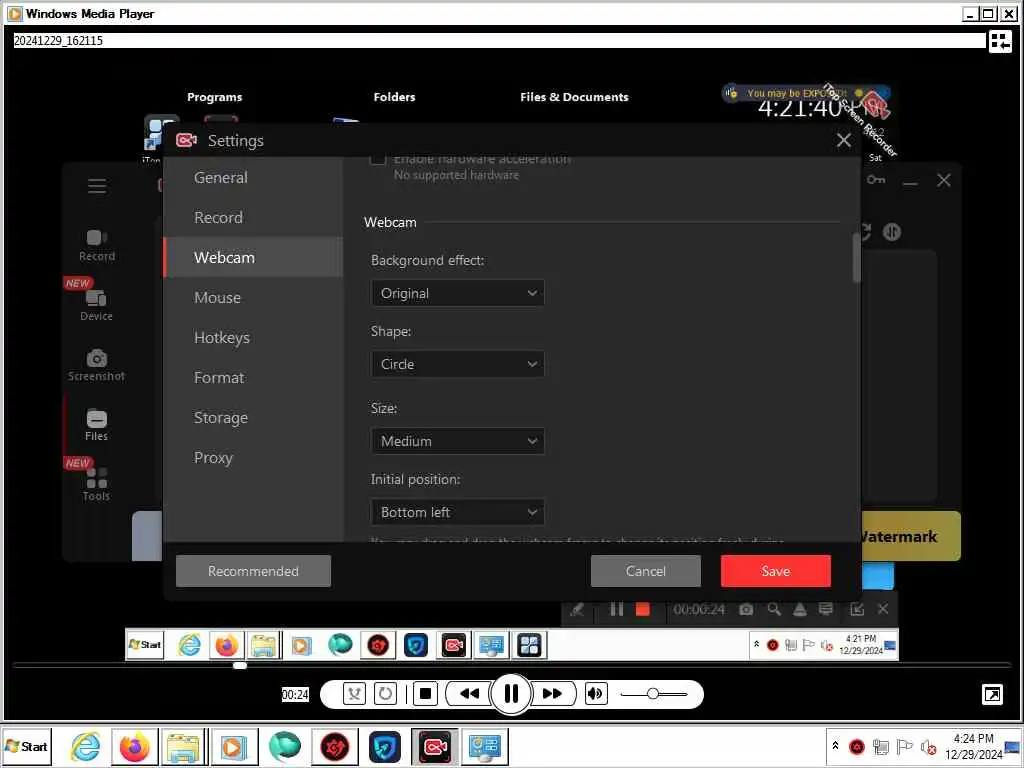Viewport: 1024px width, 768px height.
Task: Click the pause icon on recording toolbar
Action: point(616,609)
